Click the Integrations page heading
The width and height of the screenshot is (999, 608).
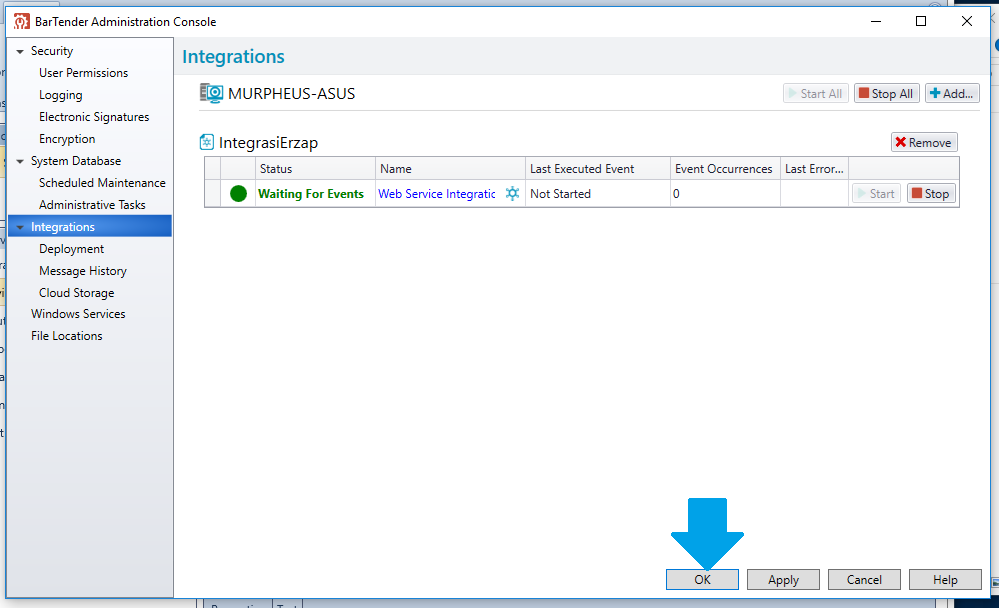point(233,57)
